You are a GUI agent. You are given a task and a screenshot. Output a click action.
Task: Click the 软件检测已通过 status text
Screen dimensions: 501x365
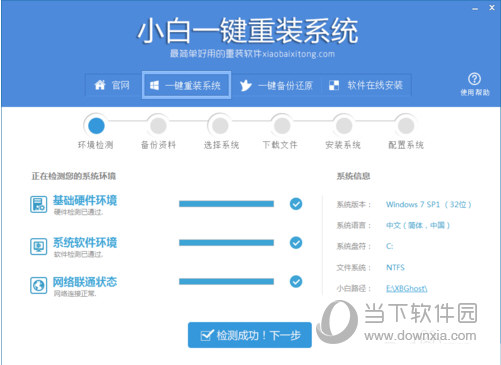point(79,254)
